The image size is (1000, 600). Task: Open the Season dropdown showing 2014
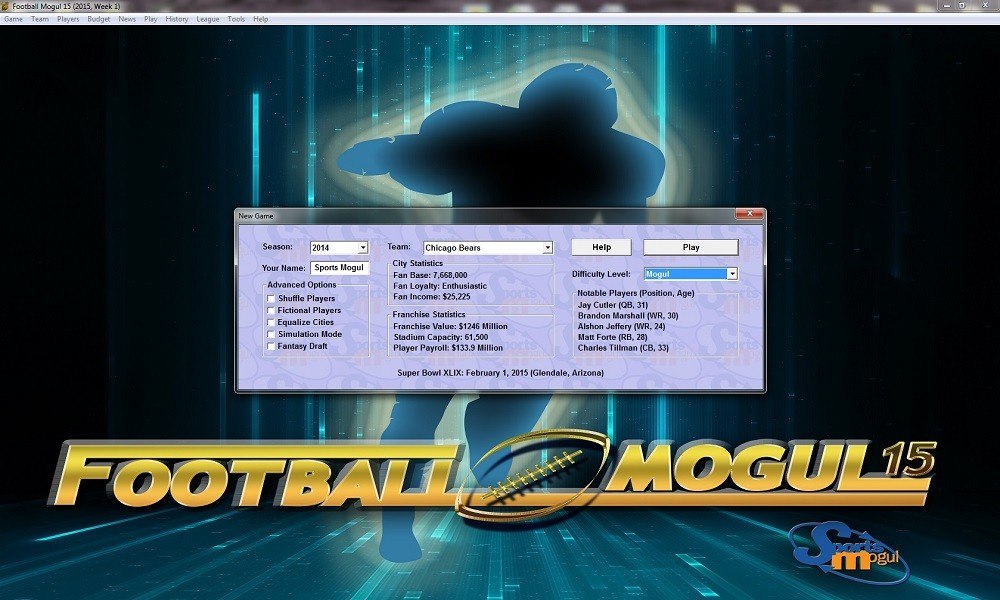(364, 247)
